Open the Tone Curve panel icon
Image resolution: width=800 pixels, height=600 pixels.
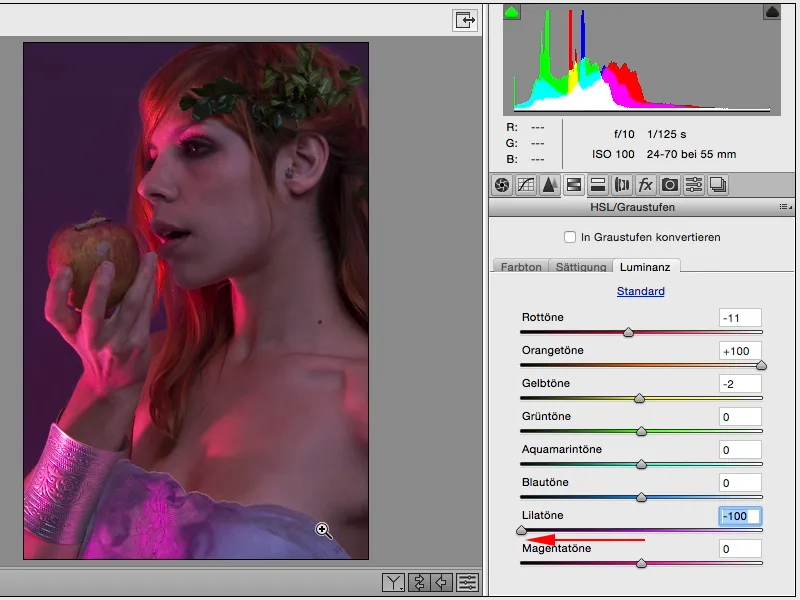(x=526, y=185)
